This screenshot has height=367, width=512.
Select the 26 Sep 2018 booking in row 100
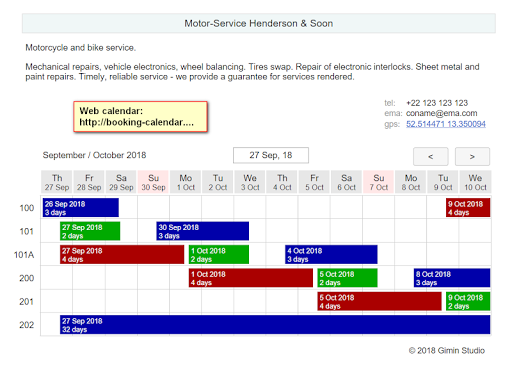[81, 208]
